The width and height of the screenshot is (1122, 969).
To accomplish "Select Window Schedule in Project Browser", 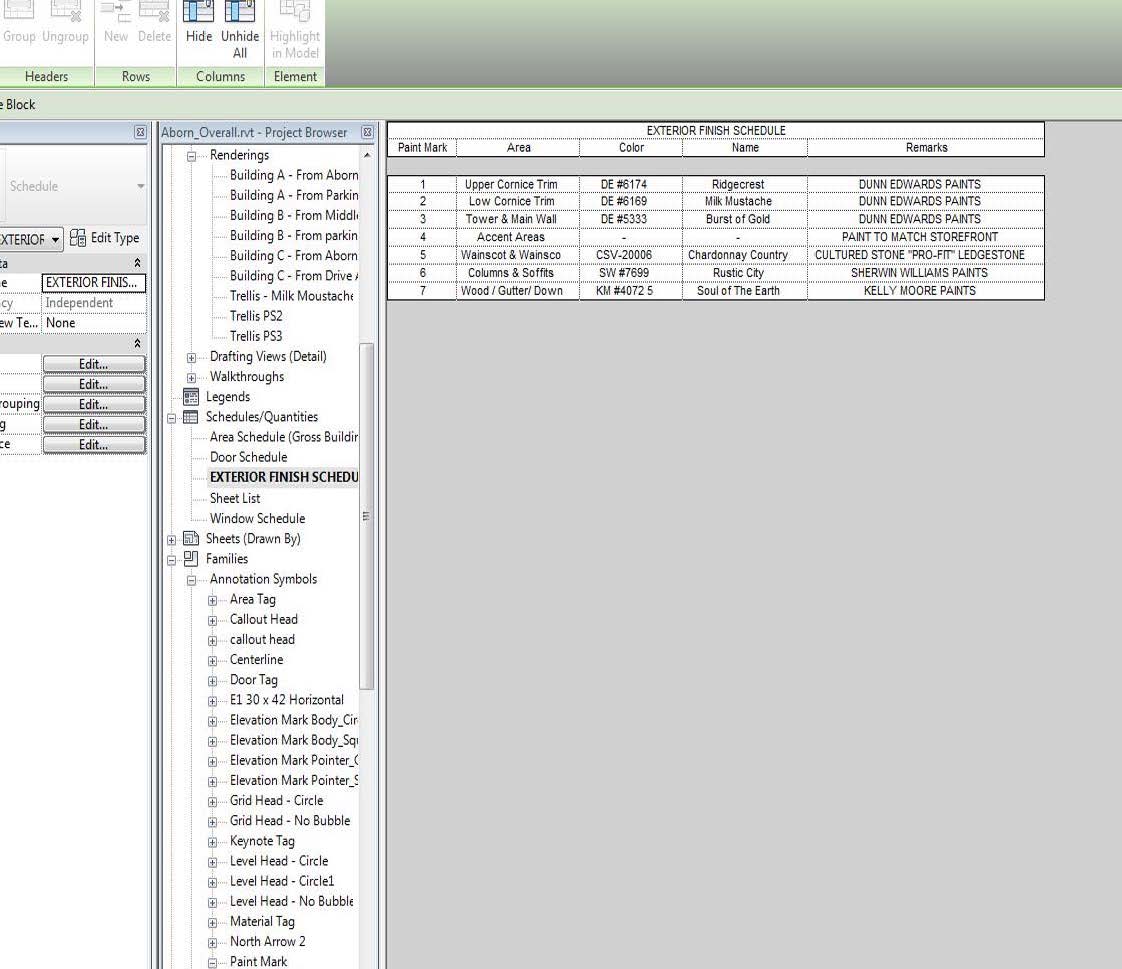I will pos(257,518).
